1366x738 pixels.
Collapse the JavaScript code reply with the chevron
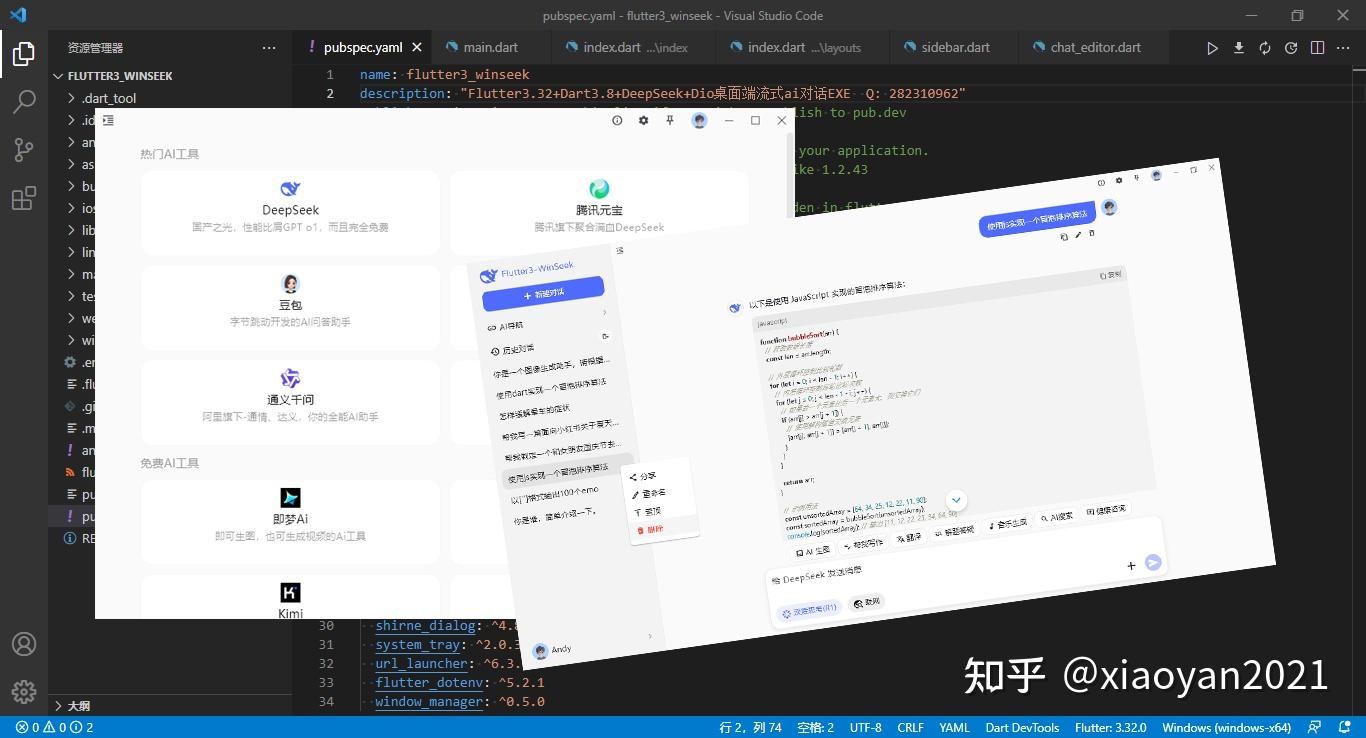coord(957,500)
